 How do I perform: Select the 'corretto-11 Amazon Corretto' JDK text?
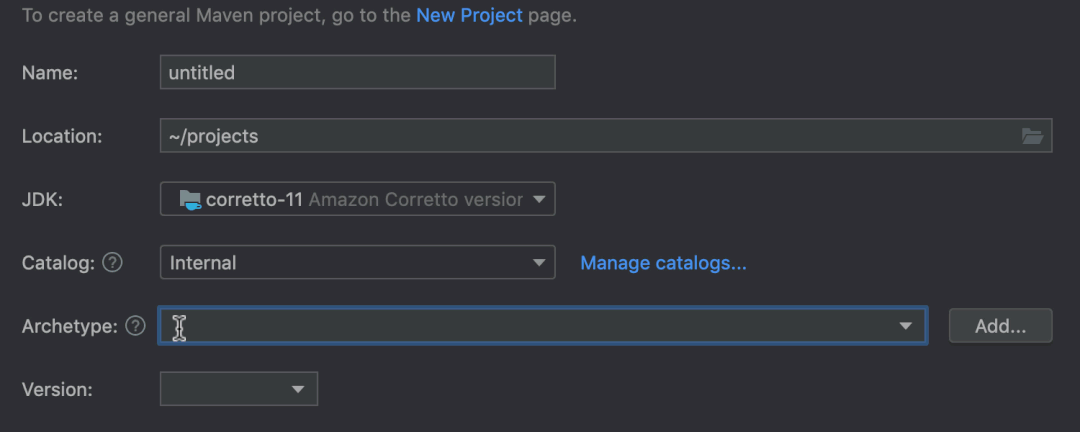click(364, 199)
